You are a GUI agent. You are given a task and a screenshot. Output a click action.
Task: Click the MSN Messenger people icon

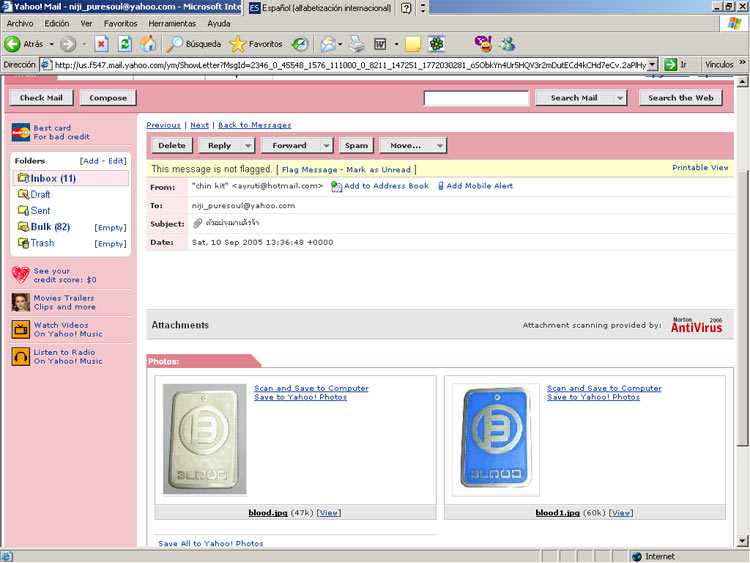[x=507, y=44]
